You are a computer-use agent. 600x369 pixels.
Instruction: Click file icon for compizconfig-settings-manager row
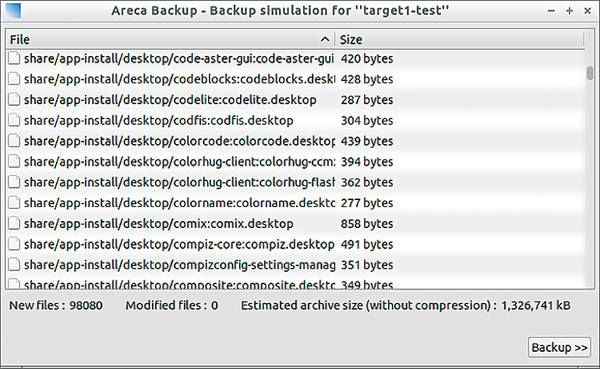tap(14, 265)
